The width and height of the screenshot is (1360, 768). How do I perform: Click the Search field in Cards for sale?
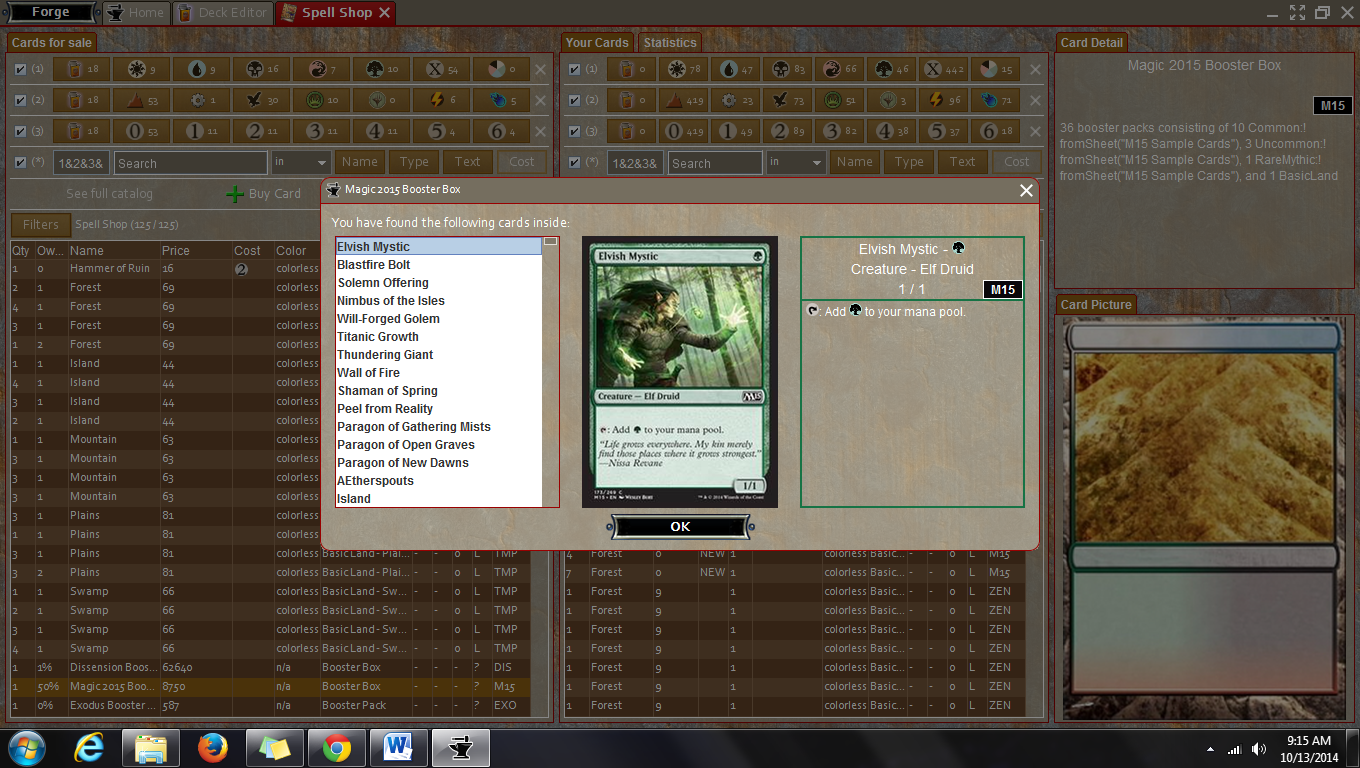point(190,163)
